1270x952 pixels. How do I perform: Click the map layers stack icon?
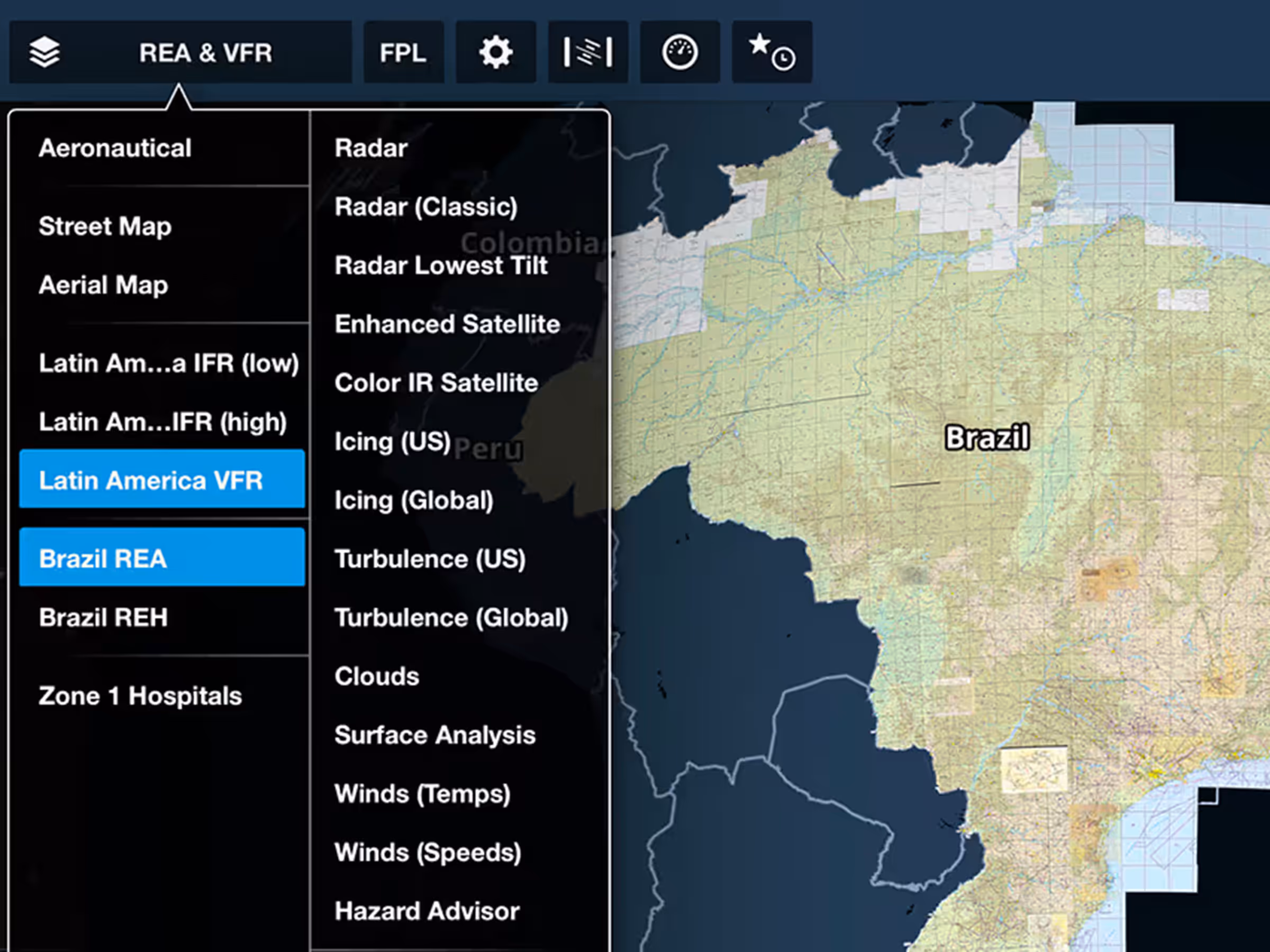(44, 52)
